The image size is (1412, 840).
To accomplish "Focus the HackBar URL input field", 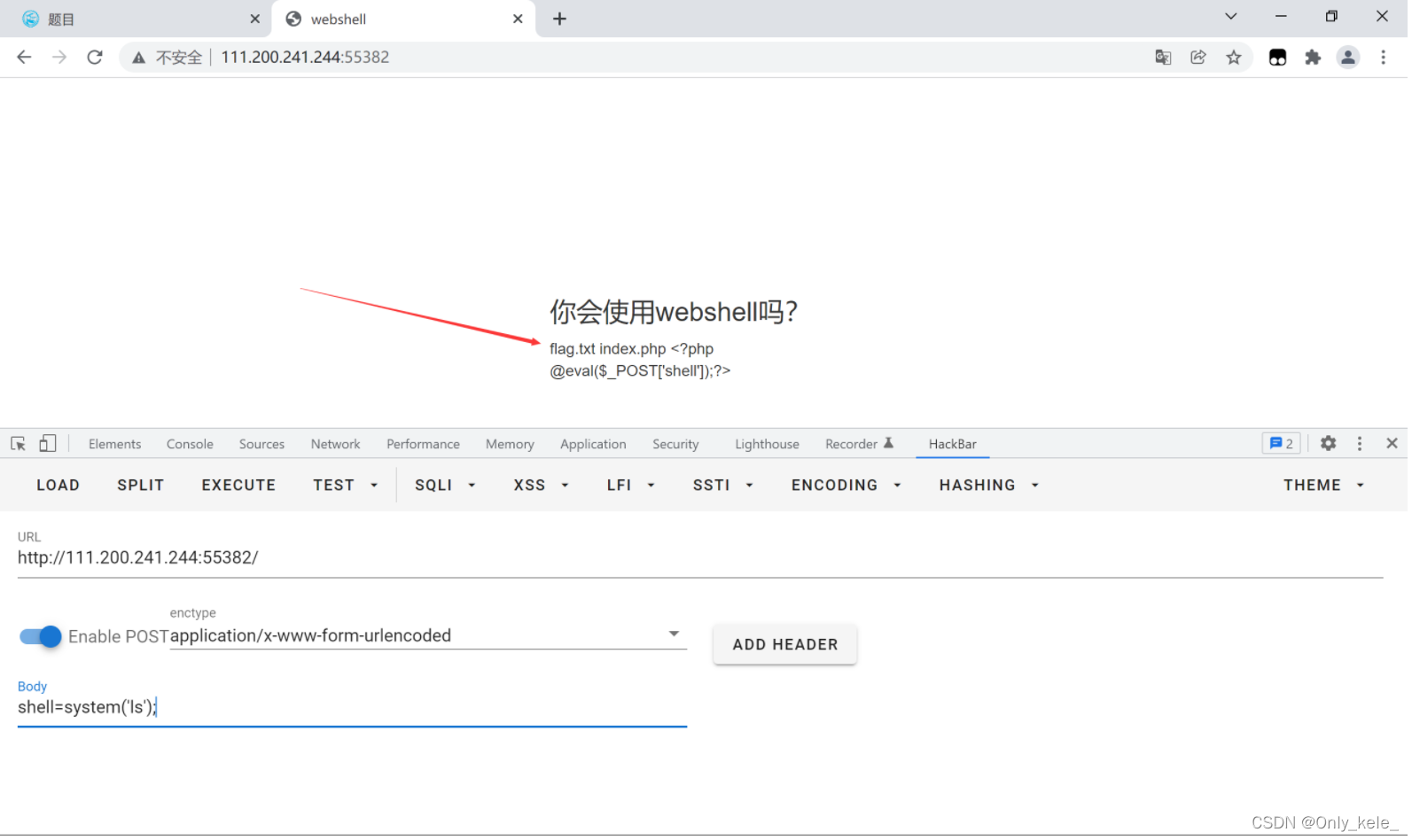I will tap(700, 558).
